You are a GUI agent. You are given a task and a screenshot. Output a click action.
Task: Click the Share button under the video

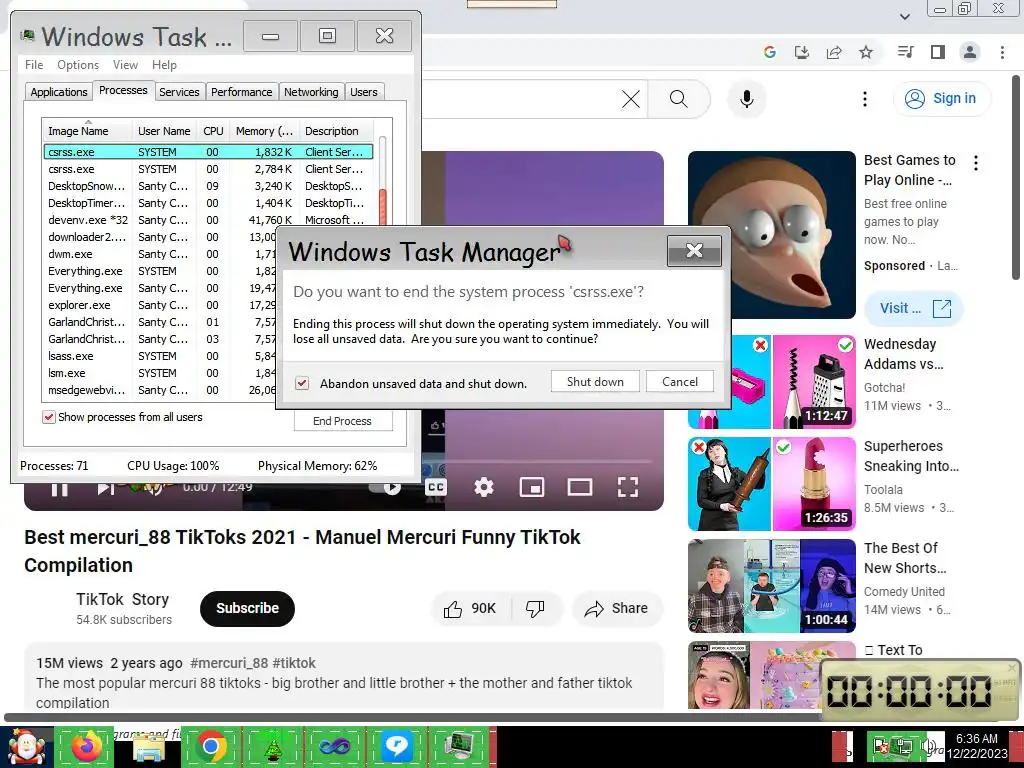point(617,609)
